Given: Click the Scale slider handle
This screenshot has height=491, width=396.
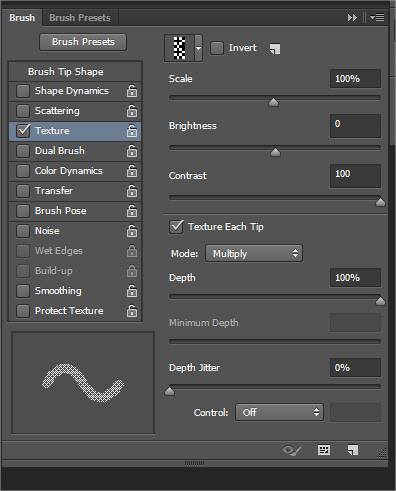Looking at the screenshot, I should point(273,102).
